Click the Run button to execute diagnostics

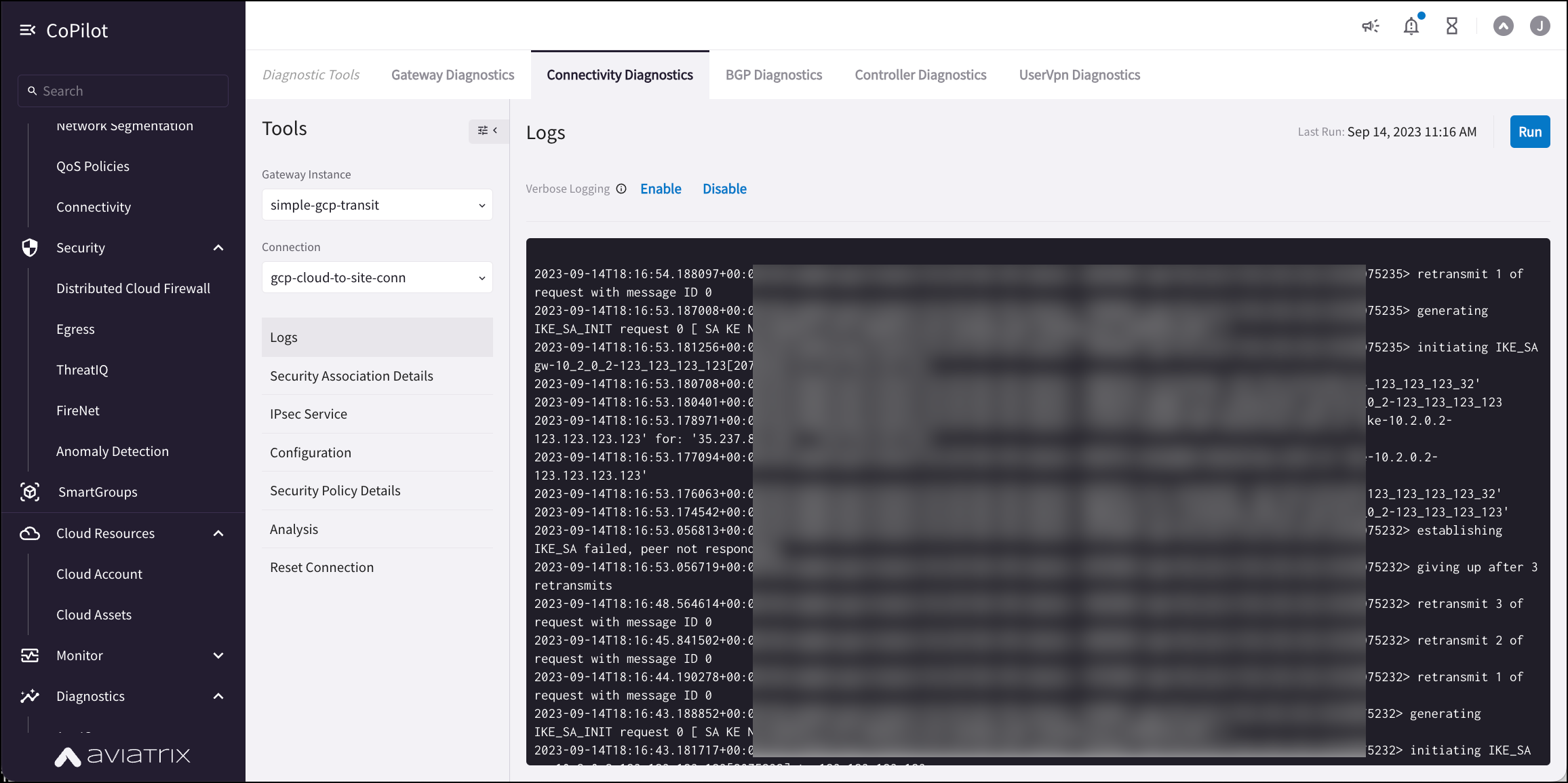[1529, 130]
